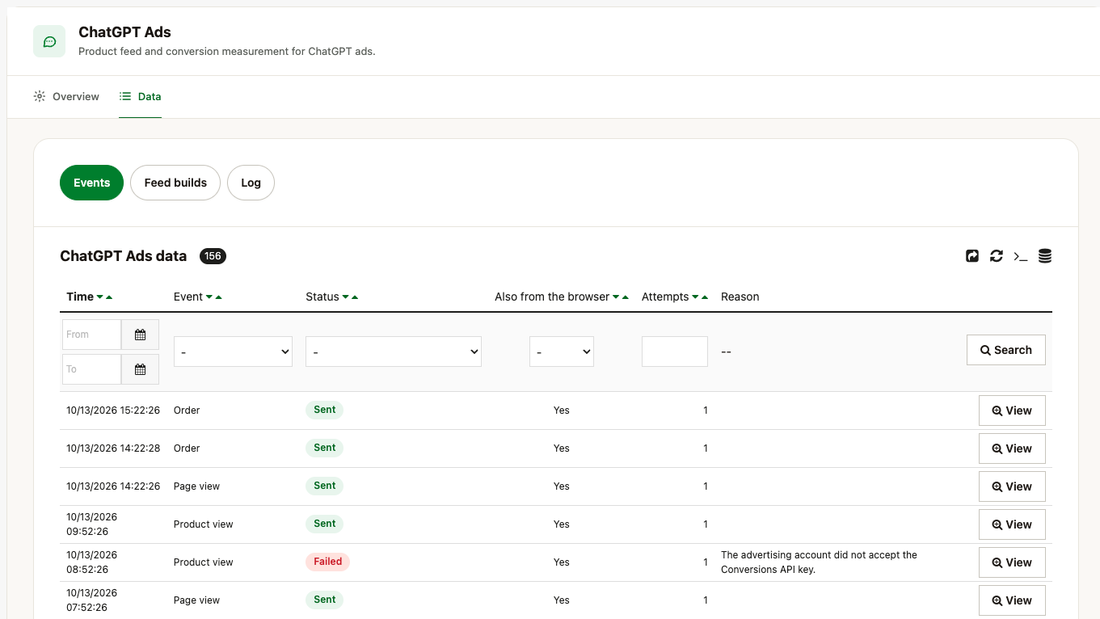Open the To date calendar picker
Image resolution: width=1100 pixels, height=619 pixels.
coord(140,369)
